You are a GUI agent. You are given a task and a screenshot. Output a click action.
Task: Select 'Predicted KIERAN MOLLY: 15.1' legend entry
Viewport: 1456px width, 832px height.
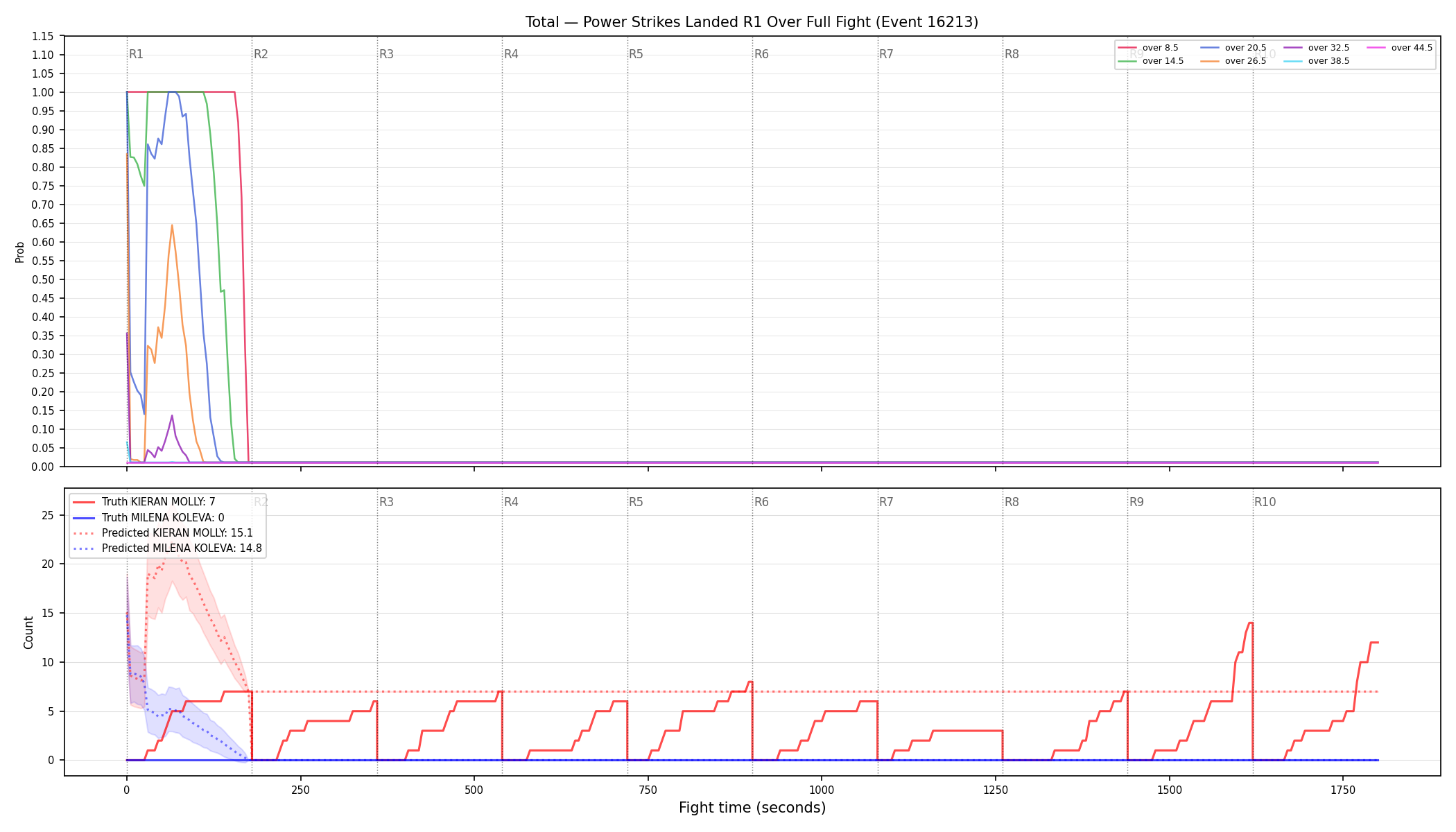coord(163,533)
